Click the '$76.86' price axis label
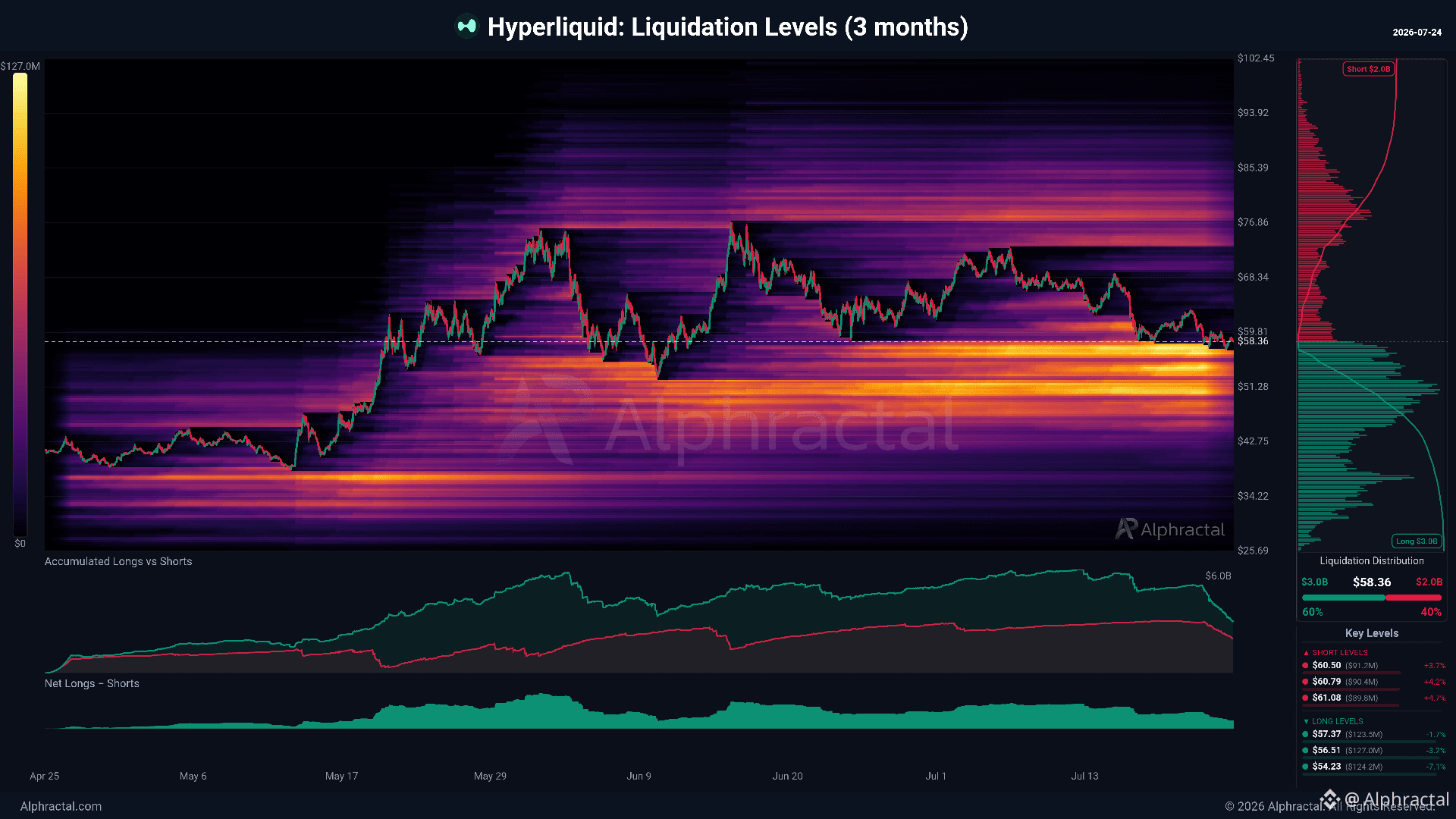Screen dimensions: 1456x819 click(1253, 223)
